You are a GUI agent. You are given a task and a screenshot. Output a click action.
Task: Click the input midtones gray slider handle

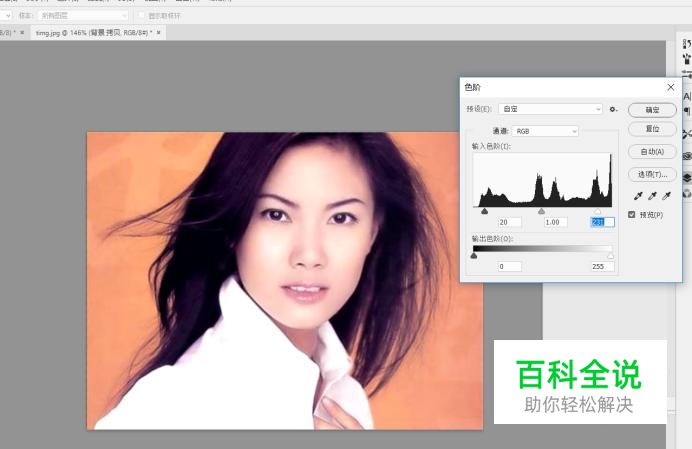pos(542,211)
